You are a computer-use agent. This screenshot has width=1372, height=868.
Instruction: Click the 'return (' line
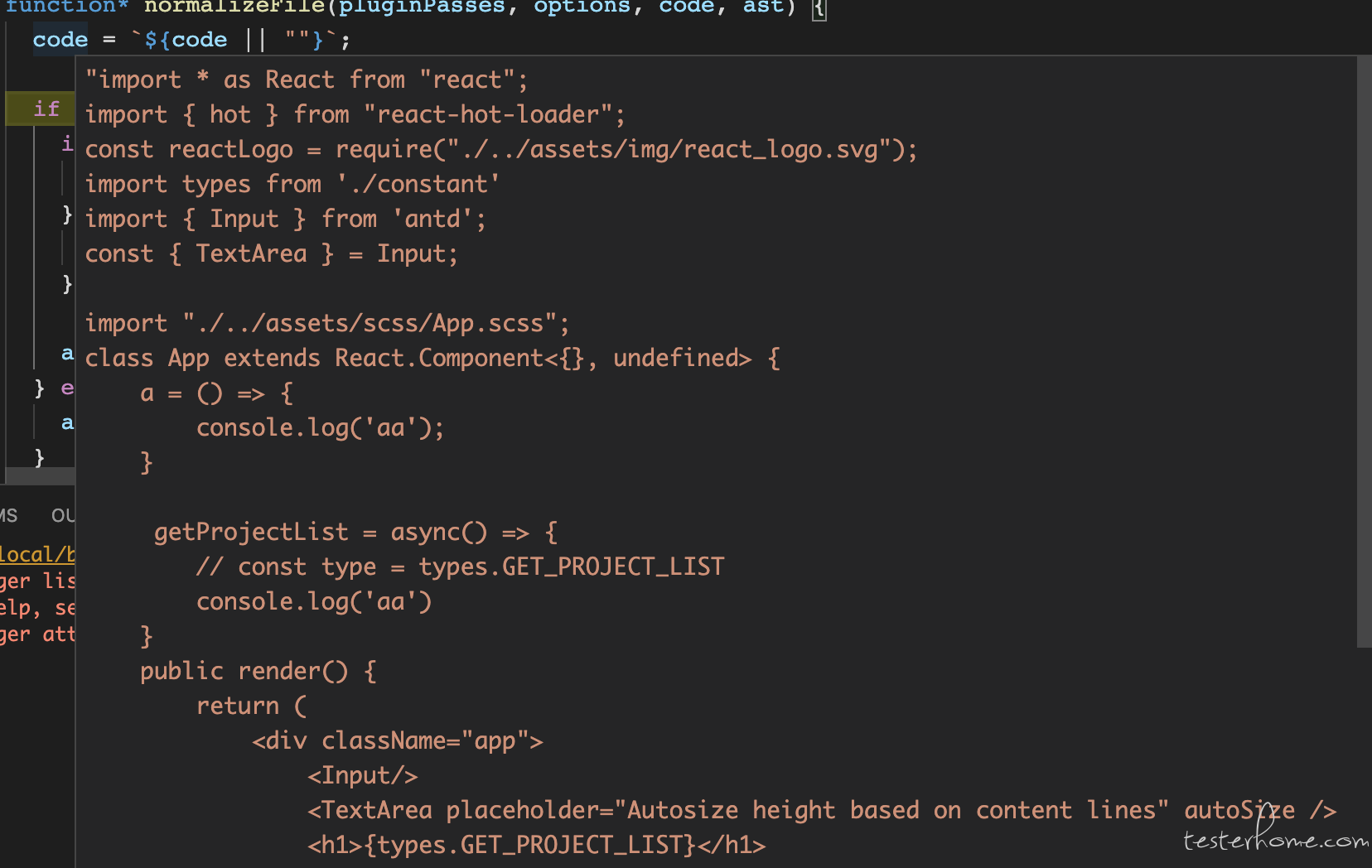click(x=252, y=706)
